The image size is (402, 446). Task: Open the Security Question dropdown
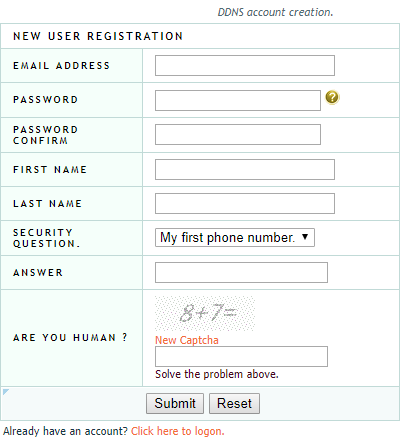click(235, 237)
